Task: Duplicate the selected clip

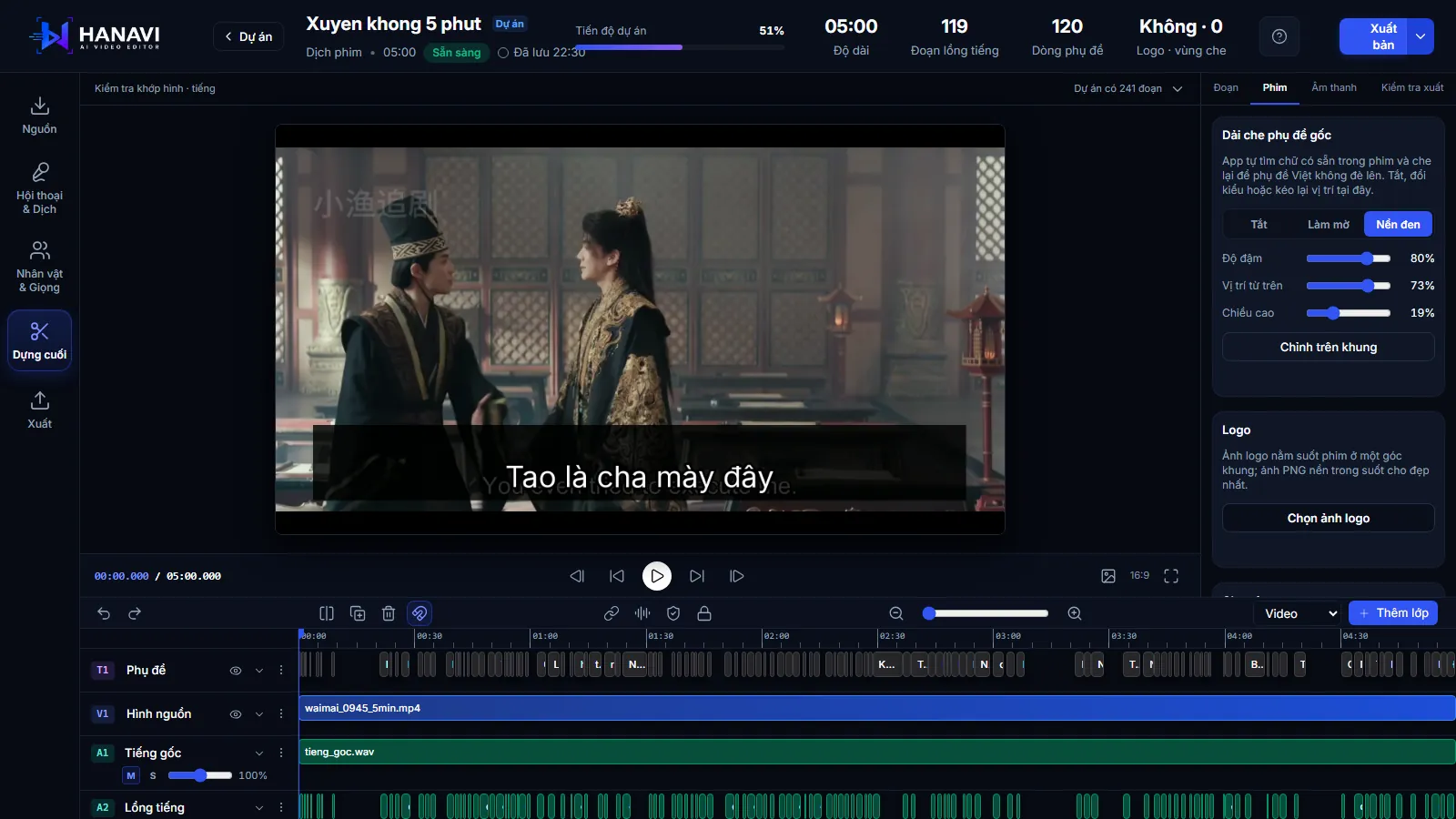Action: [x=358, y=613]
